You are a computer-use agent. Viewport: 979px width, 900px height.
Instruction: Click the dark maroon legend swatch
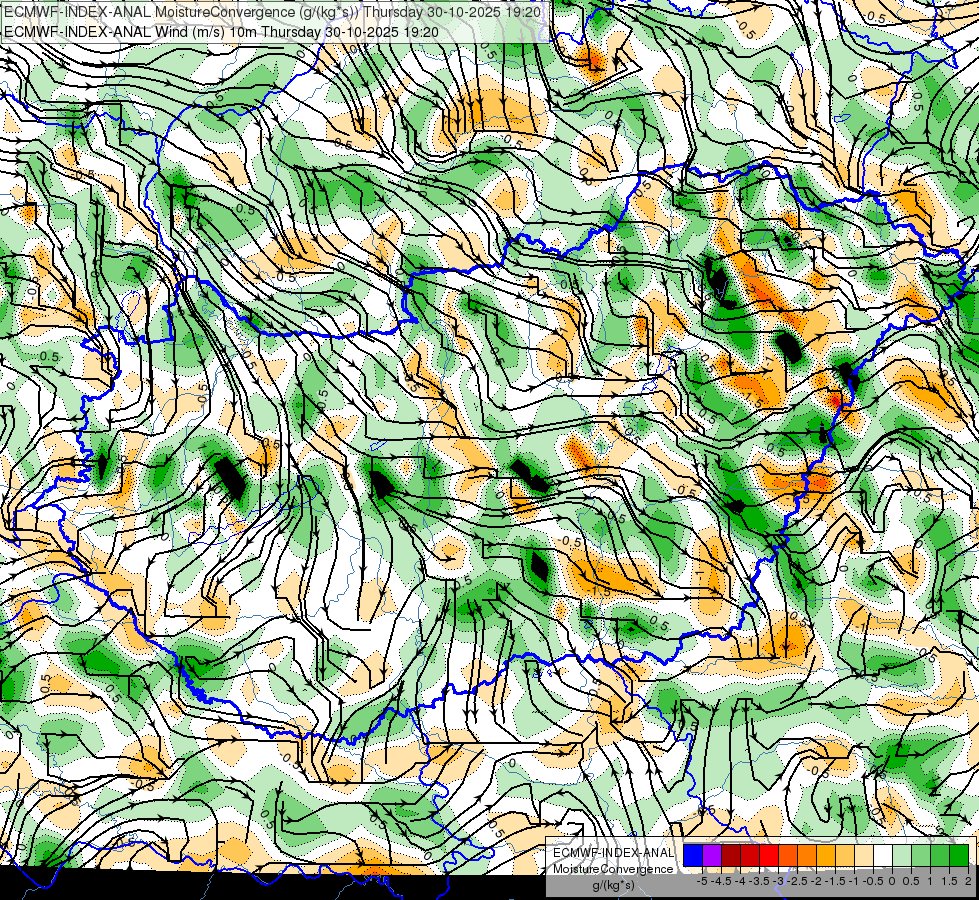[731, 855]
